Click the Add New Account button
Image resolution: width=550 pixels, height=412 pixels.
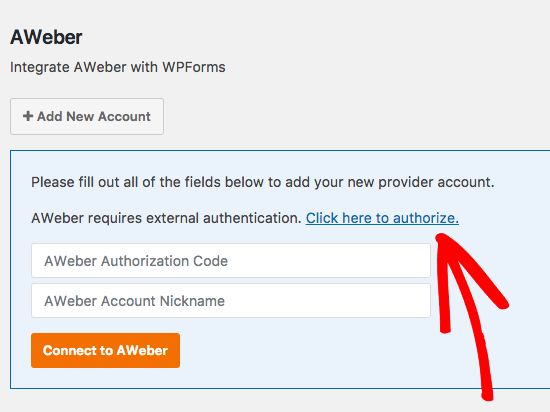tap(87, 116)
